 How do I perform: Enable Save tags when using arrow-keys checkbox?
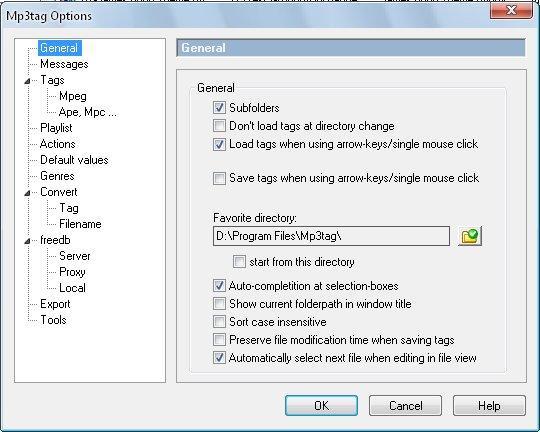click(x=219, y=178)
